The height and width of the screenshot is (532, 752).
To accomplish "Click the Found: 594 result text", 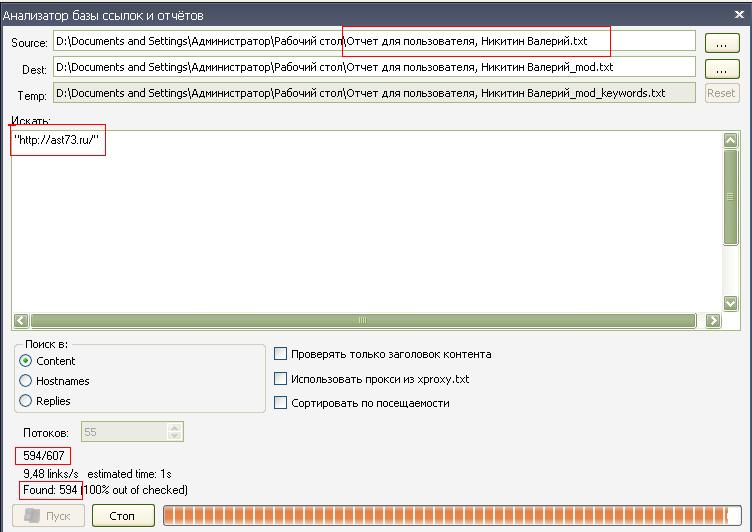I will pyautogui.click(x=50, y=490).
